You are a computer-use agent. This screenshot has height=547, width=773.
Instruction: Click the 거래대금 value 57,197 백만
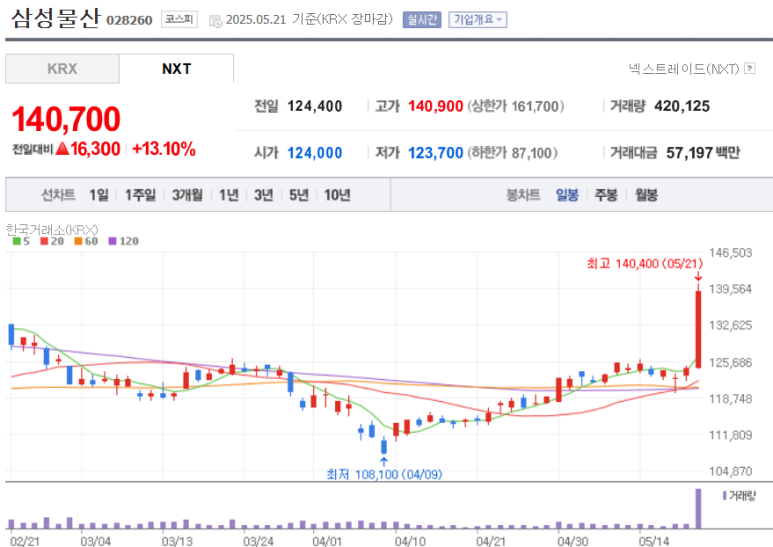(703, 153)
